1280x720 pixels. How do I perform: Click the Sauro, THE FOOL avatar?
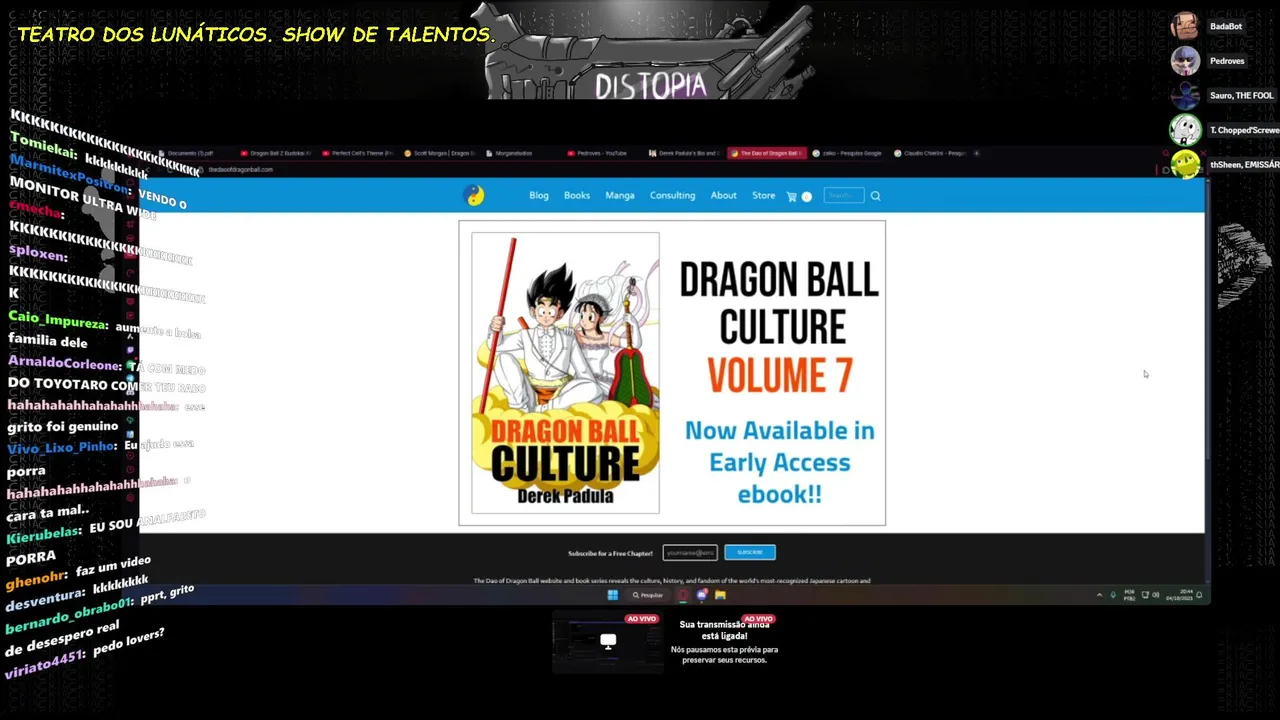1185,96
